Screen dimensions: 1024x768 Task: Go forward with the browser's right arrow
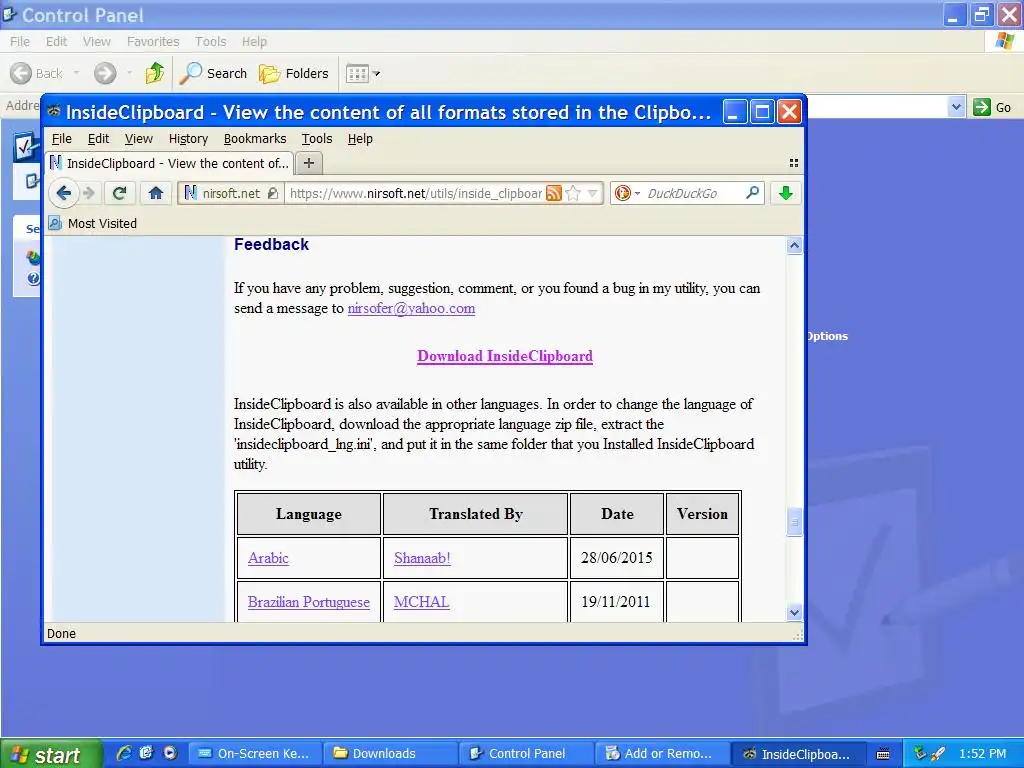click(89, 193)
